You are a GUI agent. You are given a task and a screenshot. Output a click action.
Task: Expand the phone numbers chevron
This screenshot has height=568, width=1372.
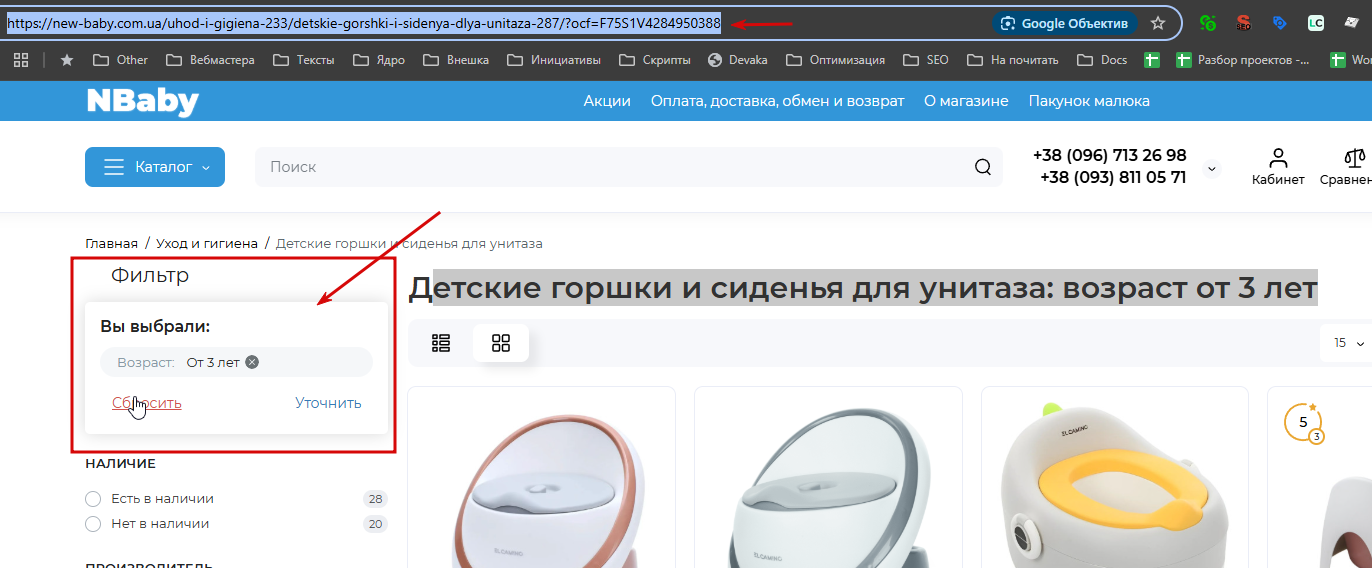(1212, 168)
